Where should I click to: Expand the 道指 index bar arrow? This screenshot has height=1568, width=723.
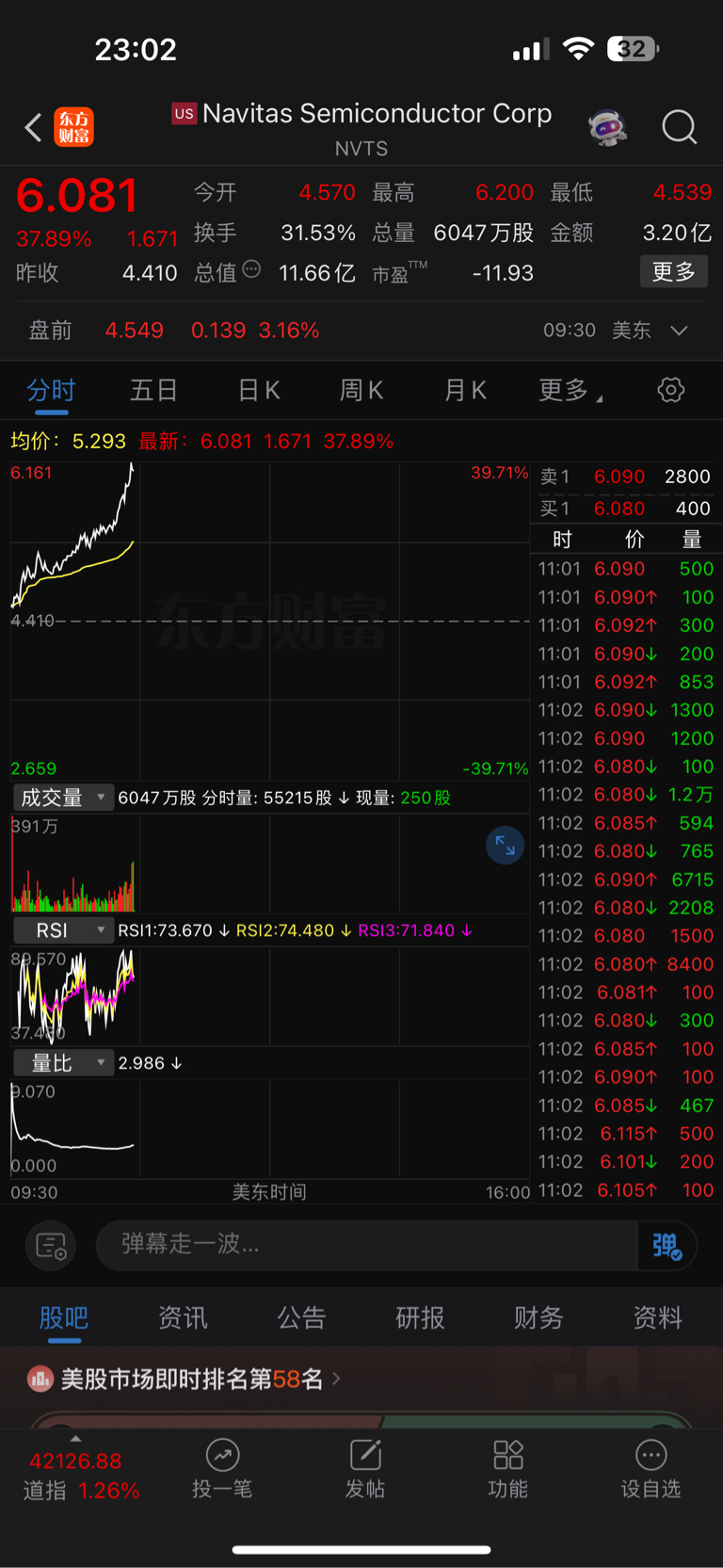click(75, 1439)
